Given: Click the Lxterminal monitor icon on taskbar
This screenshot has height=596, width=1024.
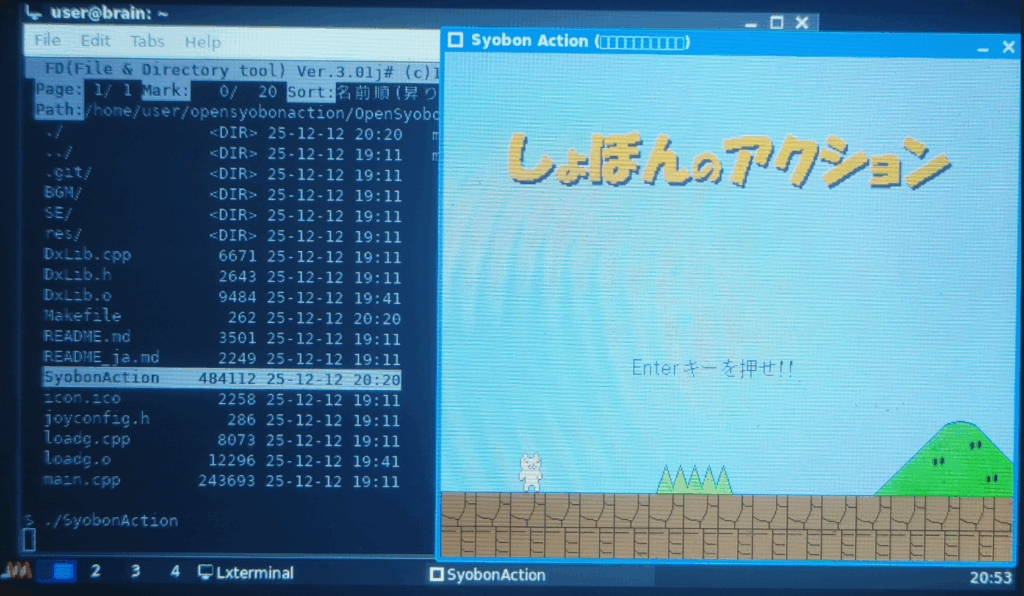Looking at the screenshot, I should point(205,573).
